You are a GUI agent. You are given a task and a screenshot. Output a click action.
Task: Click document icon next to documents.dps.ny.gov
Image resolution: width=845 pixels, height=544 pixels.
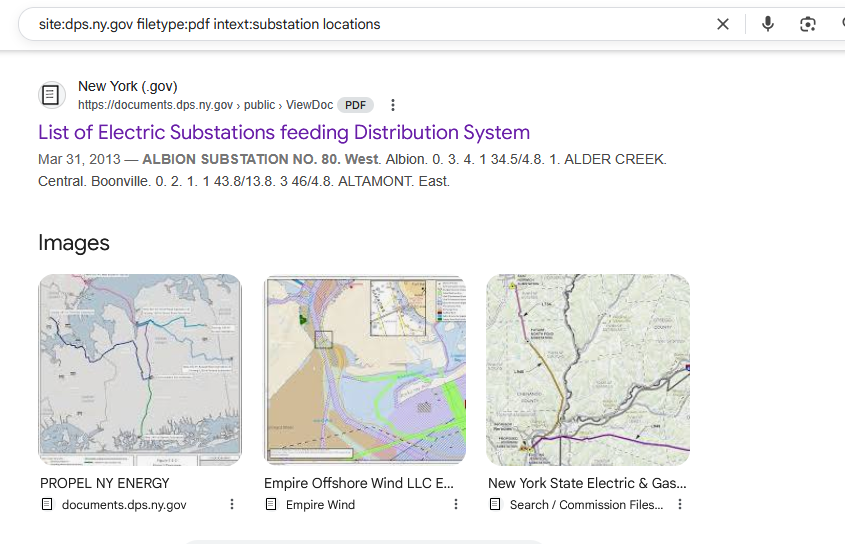[47, 504]
